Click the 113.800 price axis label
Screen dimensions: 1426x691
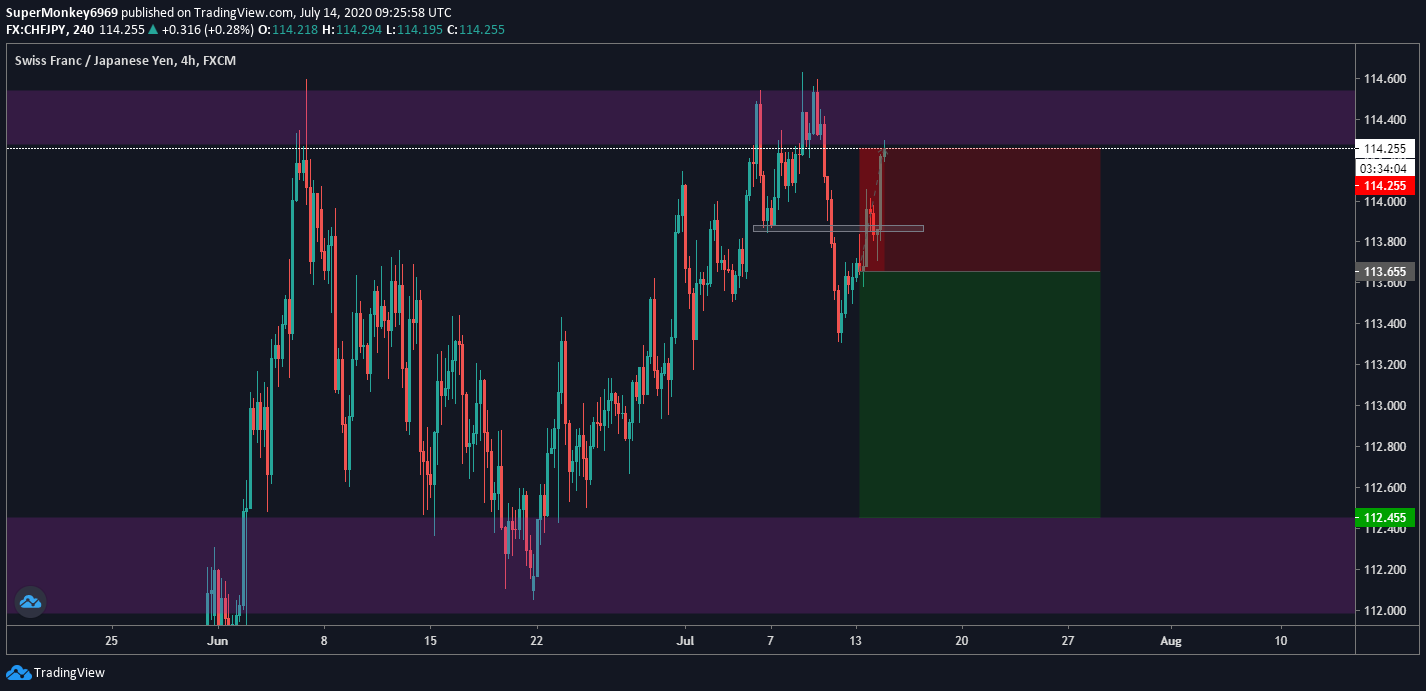[1384, 242]
